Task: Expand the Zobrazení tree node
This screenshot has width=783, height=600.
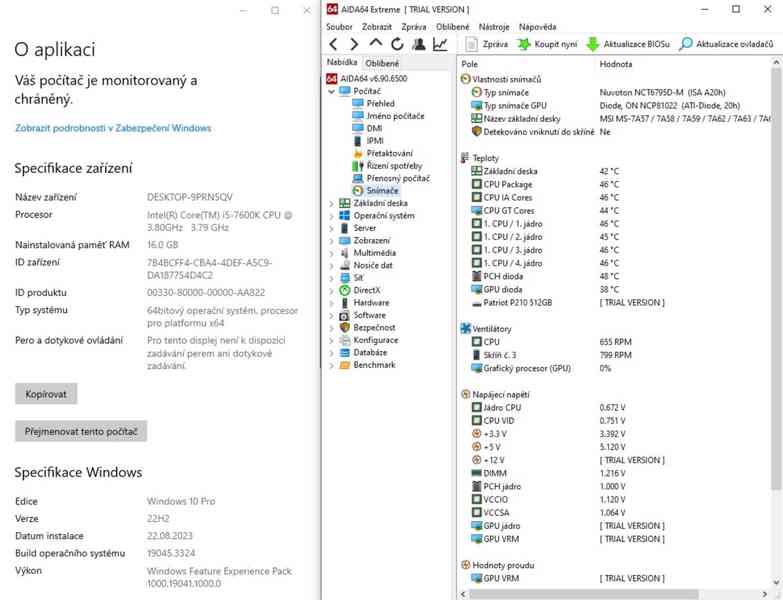Action: (x=332, y=241)
